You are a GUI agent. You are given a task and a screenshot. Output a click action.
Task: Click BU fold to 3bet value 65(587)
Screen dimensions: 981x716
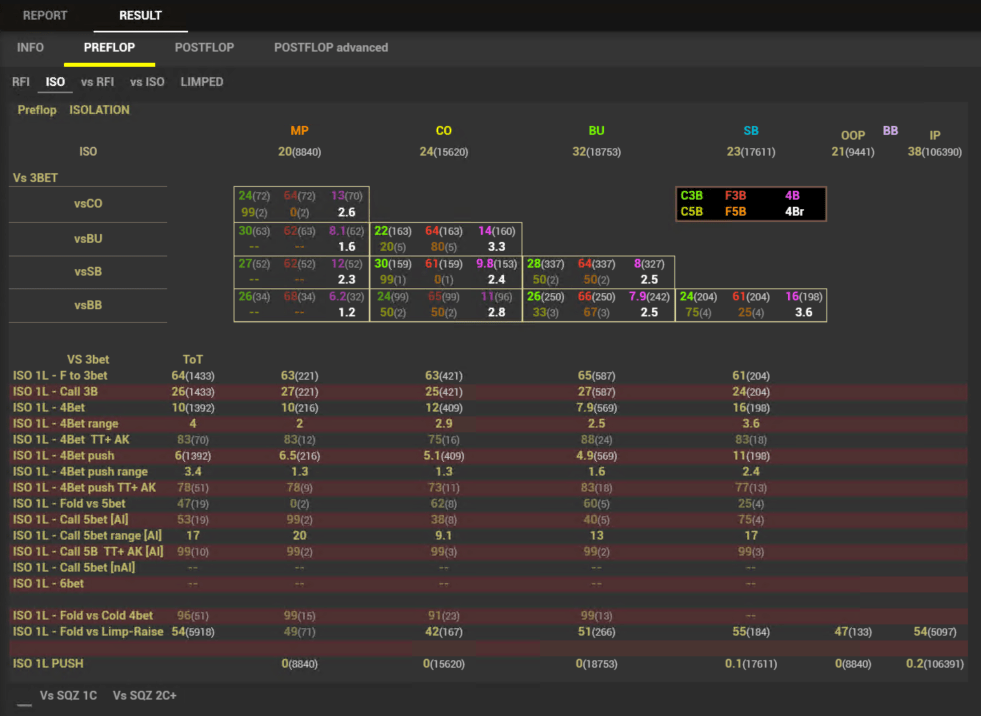[x=596, y=376]
